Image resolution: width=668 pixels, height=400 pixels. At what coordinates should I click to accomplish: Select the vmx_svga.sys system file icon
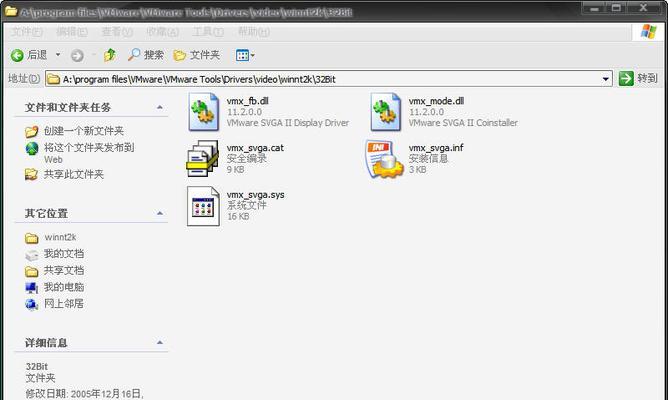pos(204,206)
